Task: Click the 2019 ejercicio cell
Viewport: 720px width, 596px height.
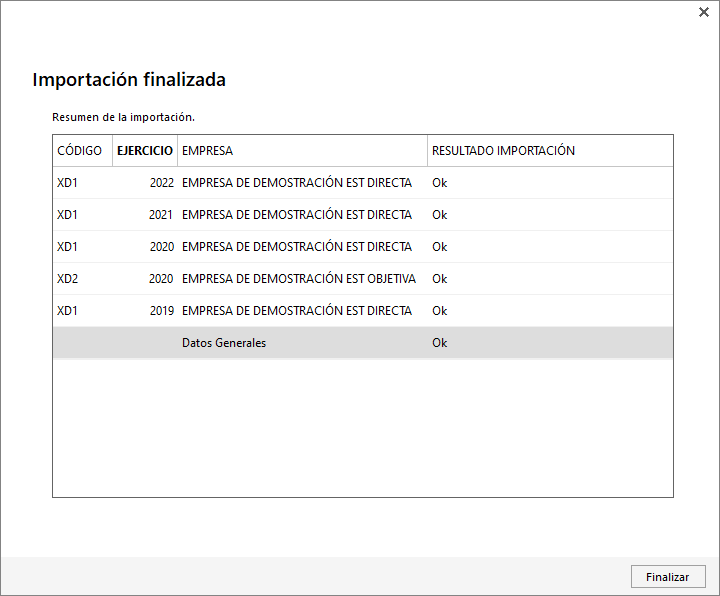Action: click(162, 311)
